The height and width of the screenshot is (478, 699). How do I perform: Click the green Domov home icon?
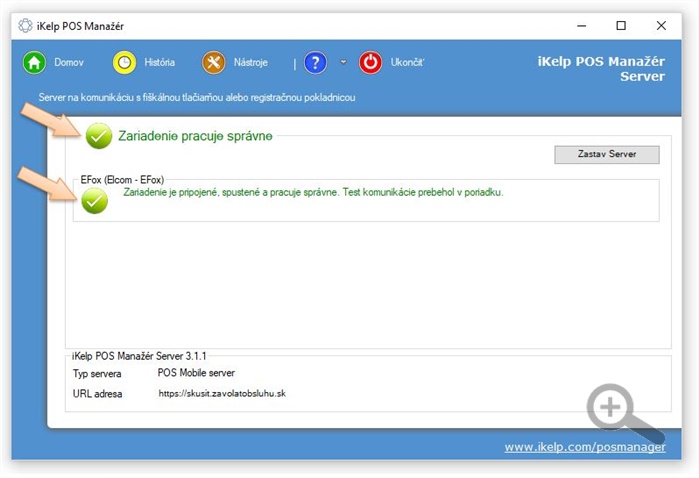(x=34, y=62)
